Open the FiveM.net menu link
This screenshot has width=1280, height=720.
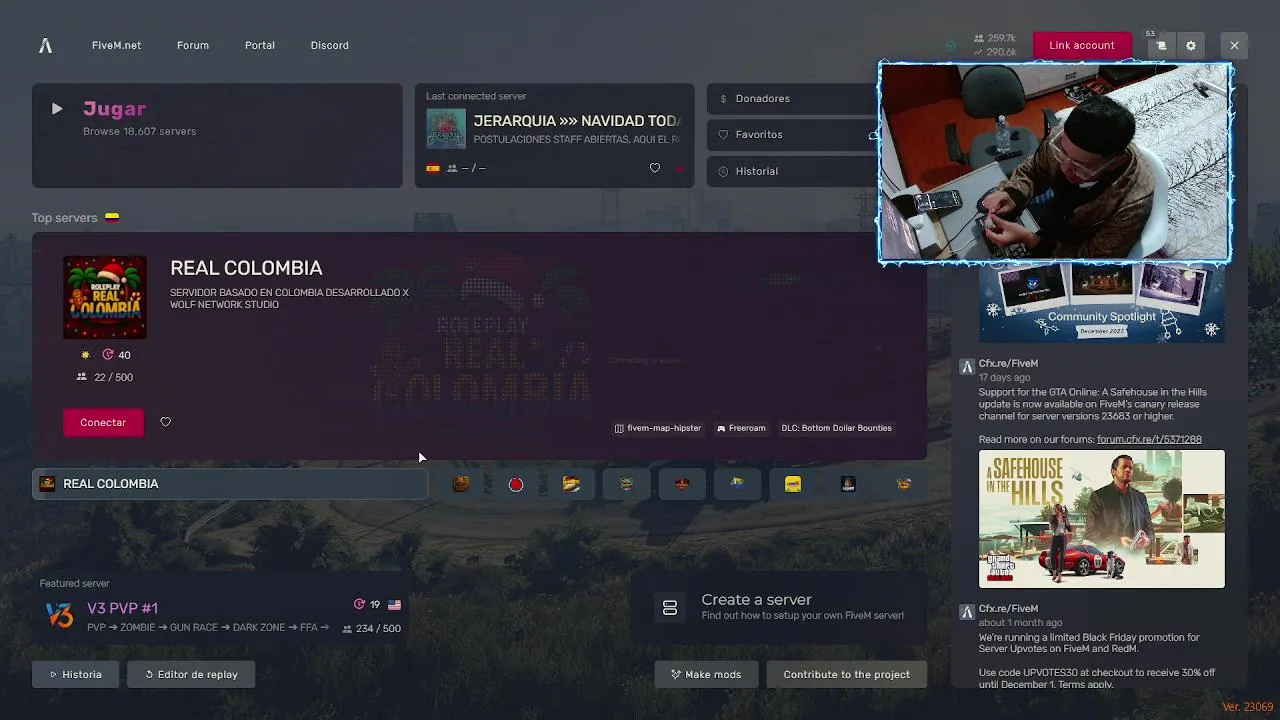coord(116,45)
